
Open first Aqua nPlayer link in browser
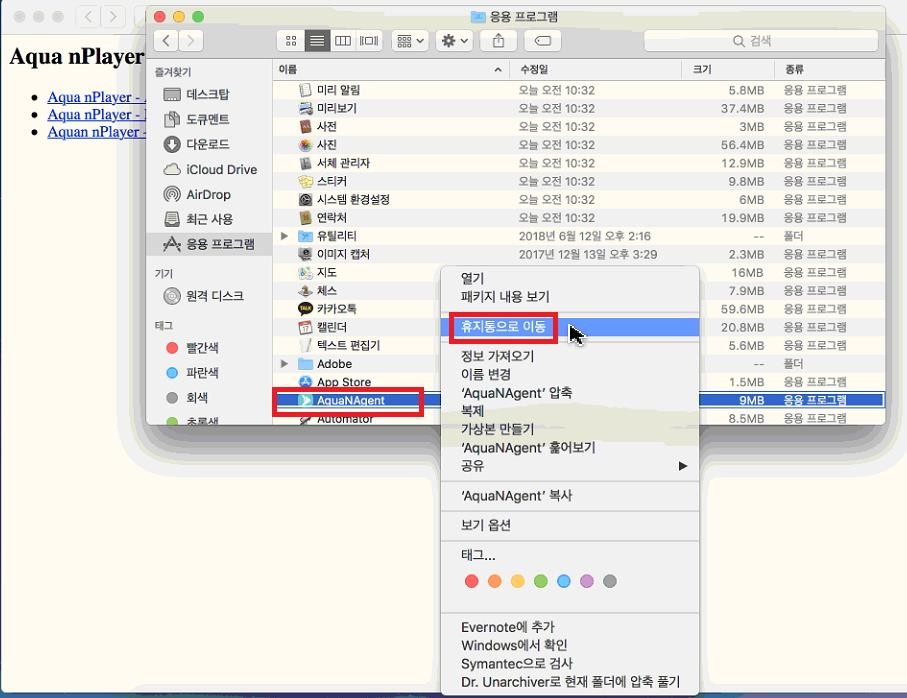coord(96,97)
